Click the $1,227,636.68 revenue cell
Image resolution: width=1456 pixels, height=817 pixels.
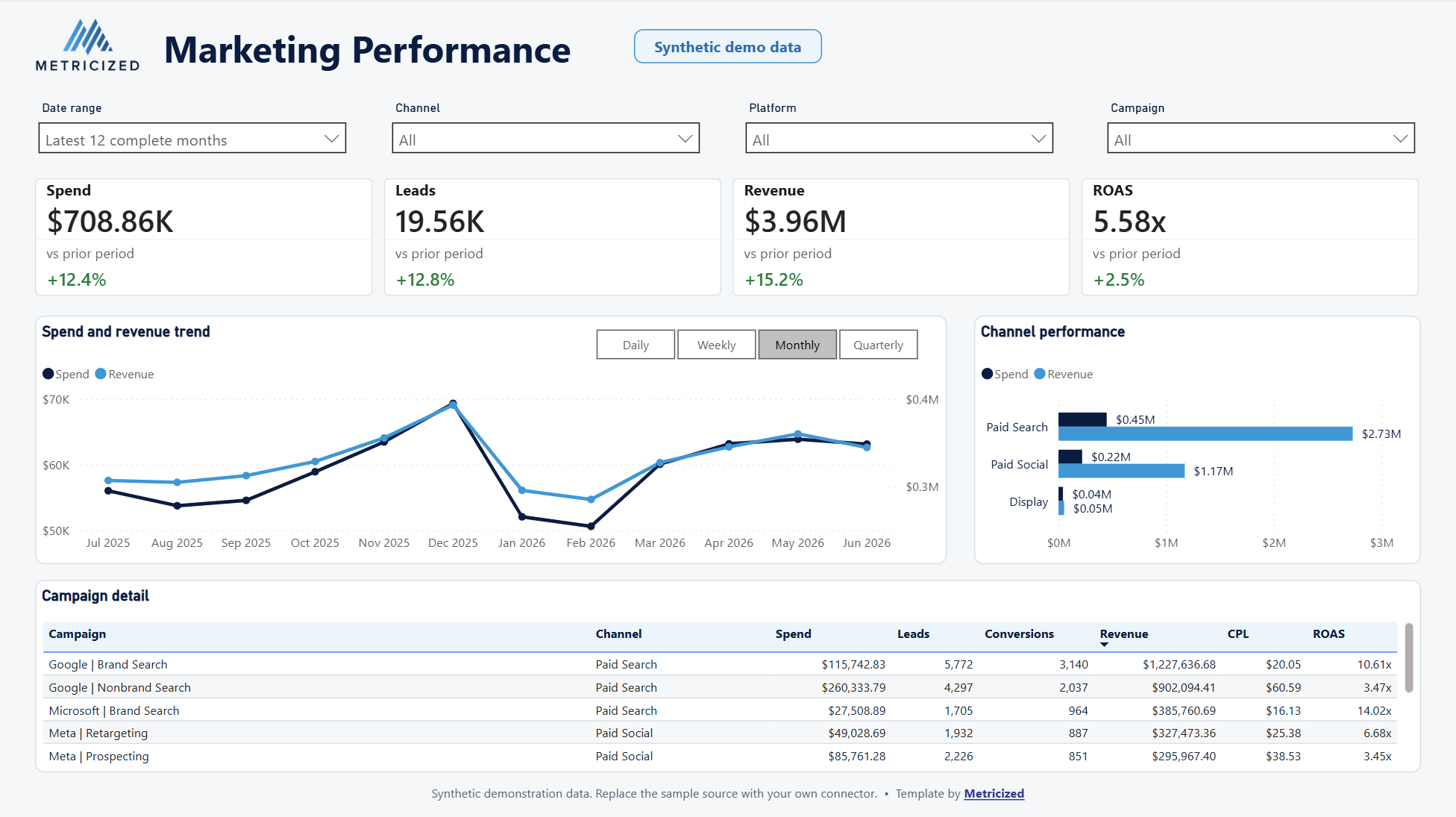point(1179,664)
